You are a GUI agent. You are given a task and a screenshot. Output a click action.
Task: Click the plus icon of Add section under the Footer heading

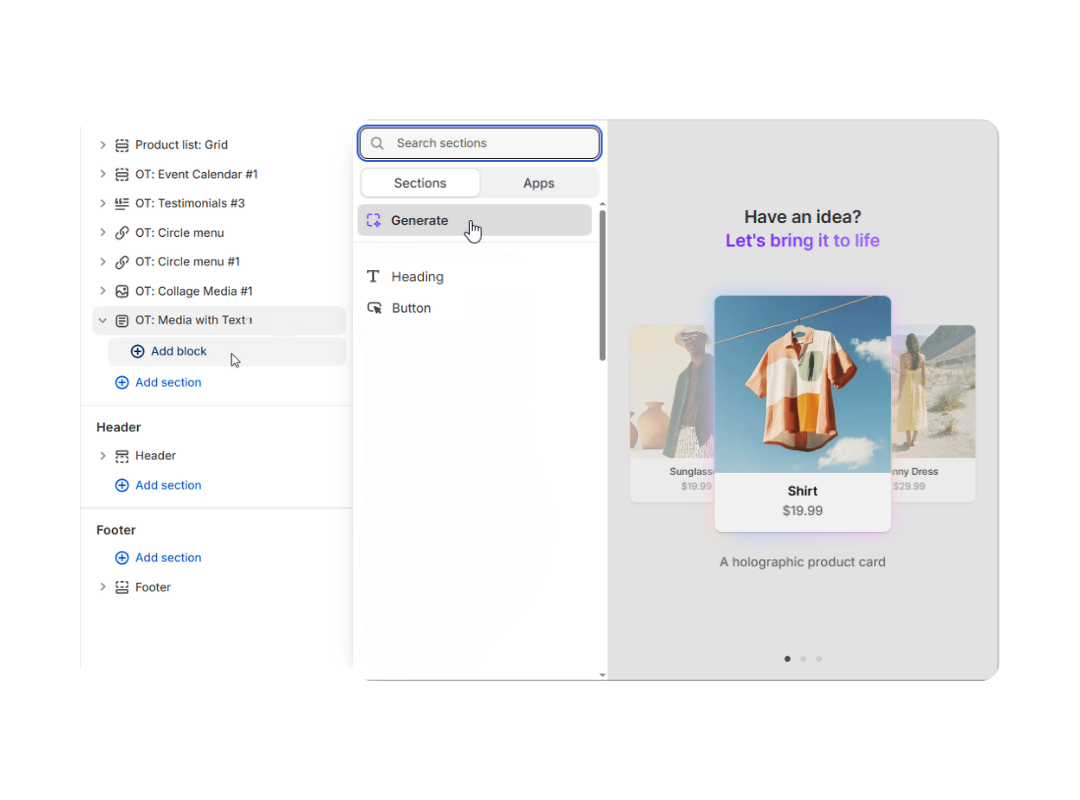tap(122, 557)
